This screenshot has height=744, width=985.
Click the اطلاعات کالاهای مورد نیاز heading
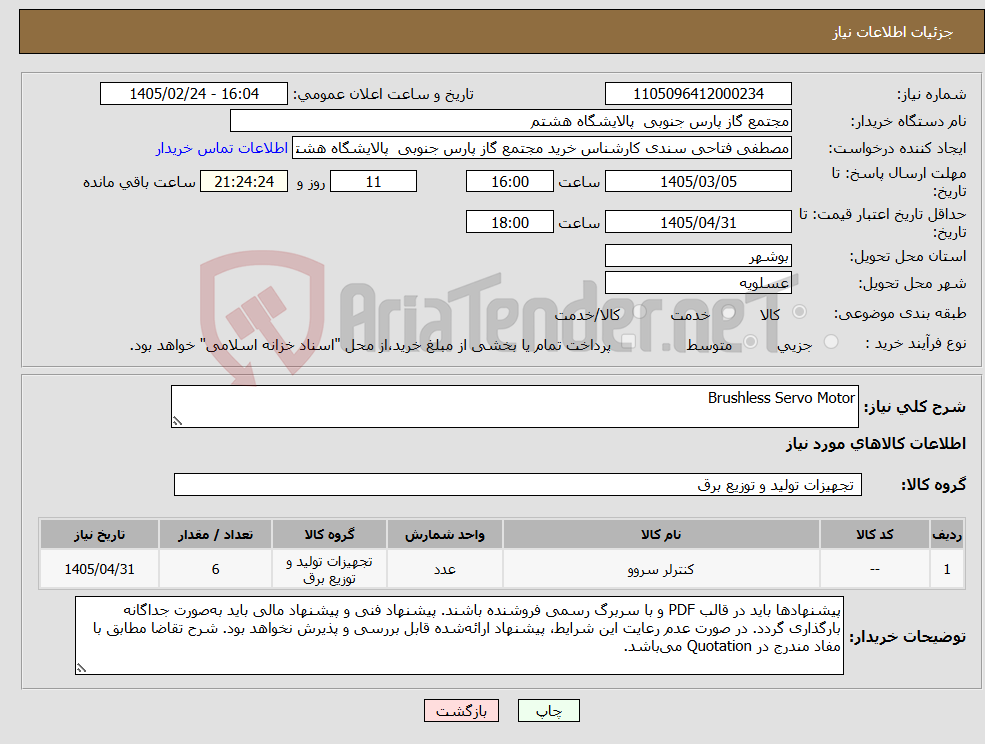(876, 444)
